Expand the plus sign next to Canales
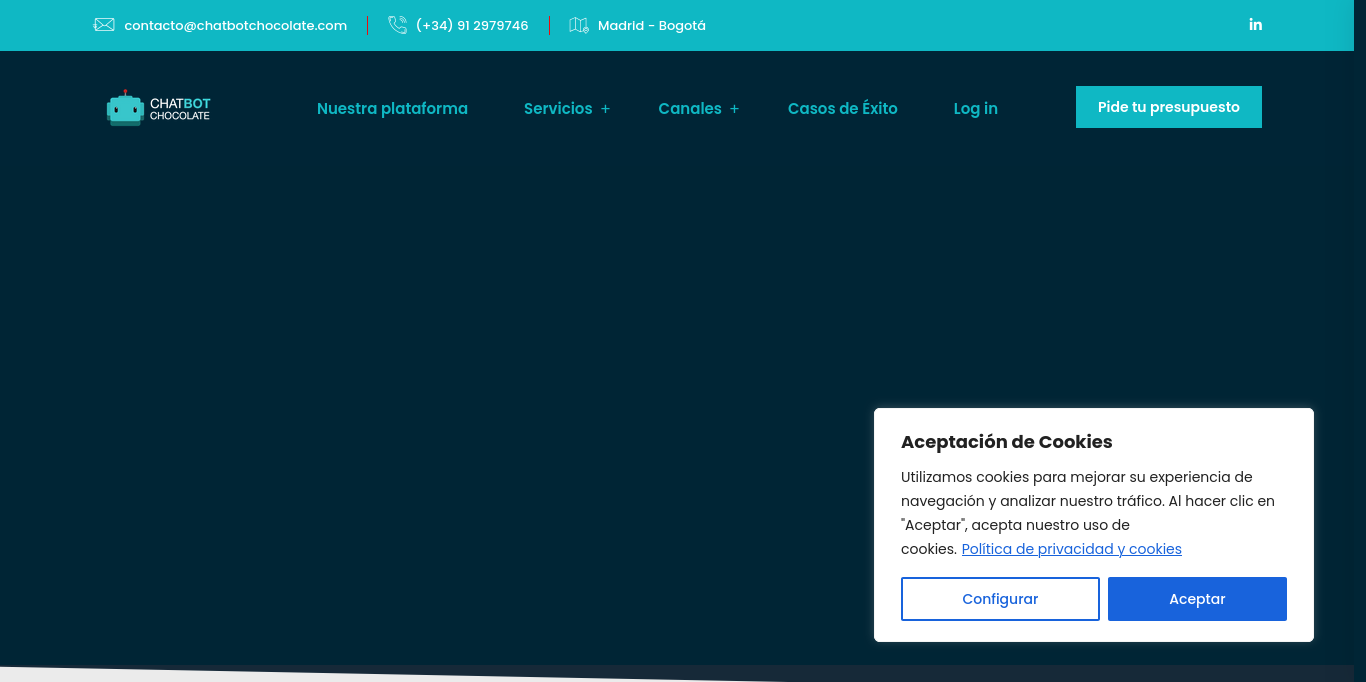The image size is (1366, 682). pos(734,109)
